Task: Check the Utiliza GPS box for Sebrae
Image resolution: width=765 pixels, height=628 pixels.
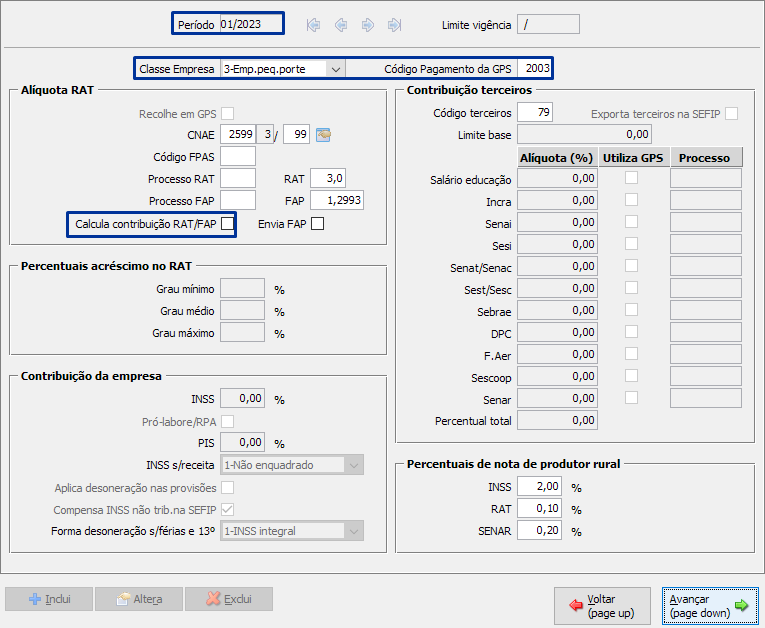Action: coord(631,310)
